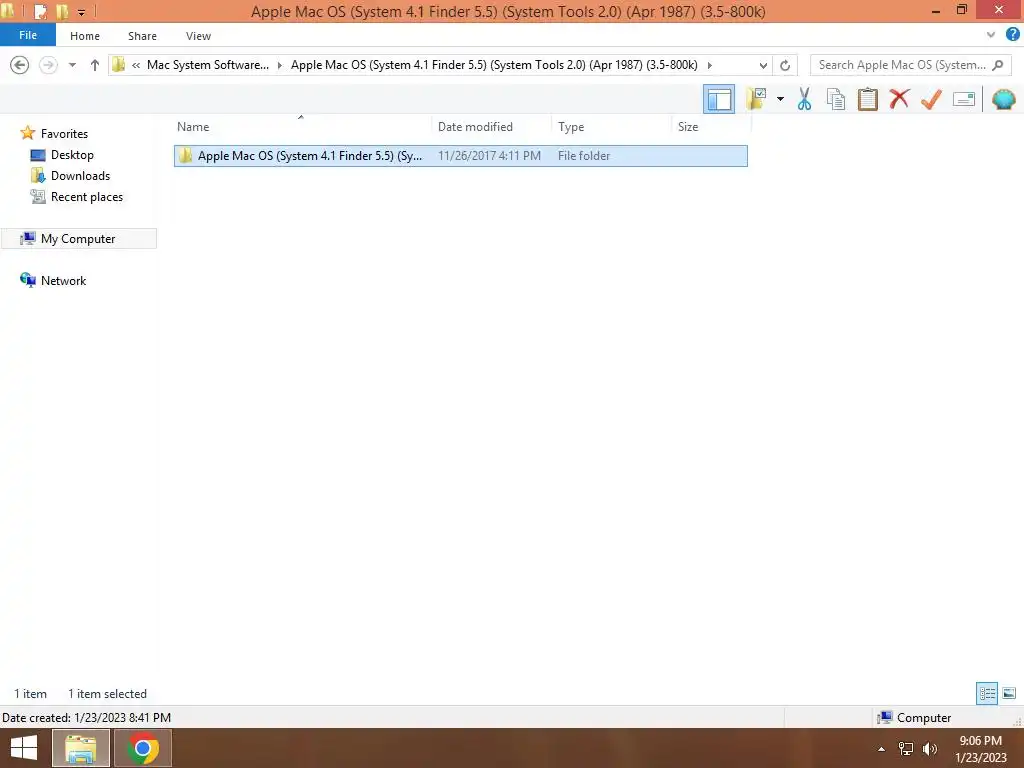Screen dimensions: 1024x768
Task: Switch to the View ribbon tab
Action: click(199, 36)
